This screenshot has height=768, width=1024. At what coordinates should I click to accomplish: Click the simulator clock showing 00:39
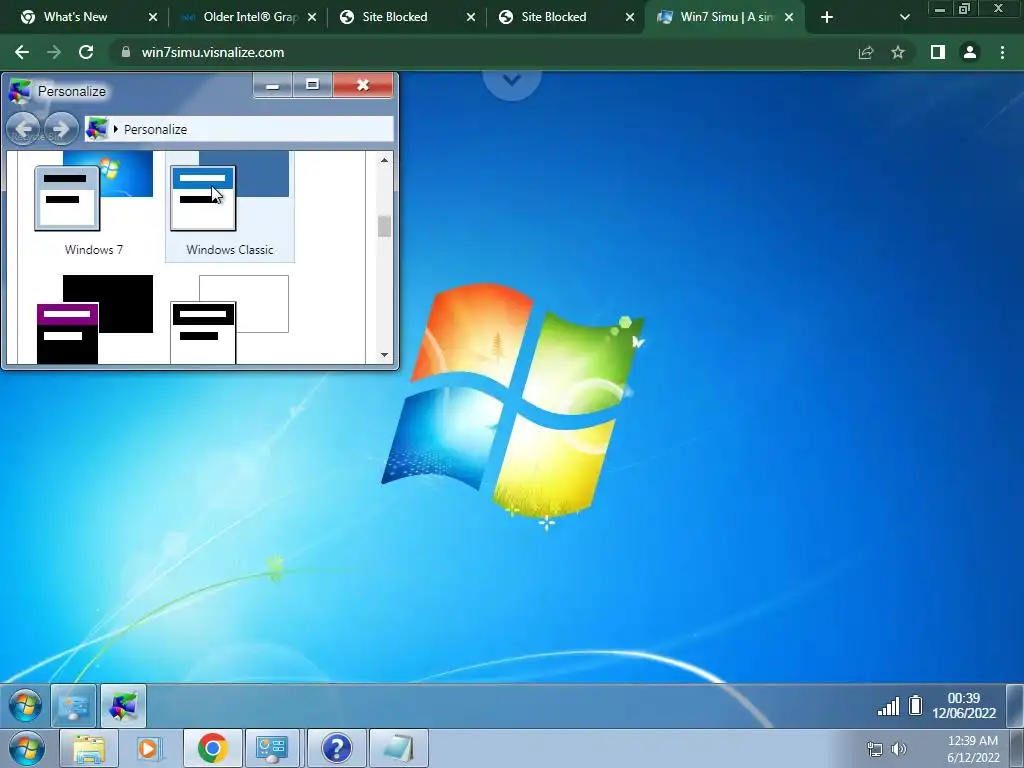(x=964, y=705)
